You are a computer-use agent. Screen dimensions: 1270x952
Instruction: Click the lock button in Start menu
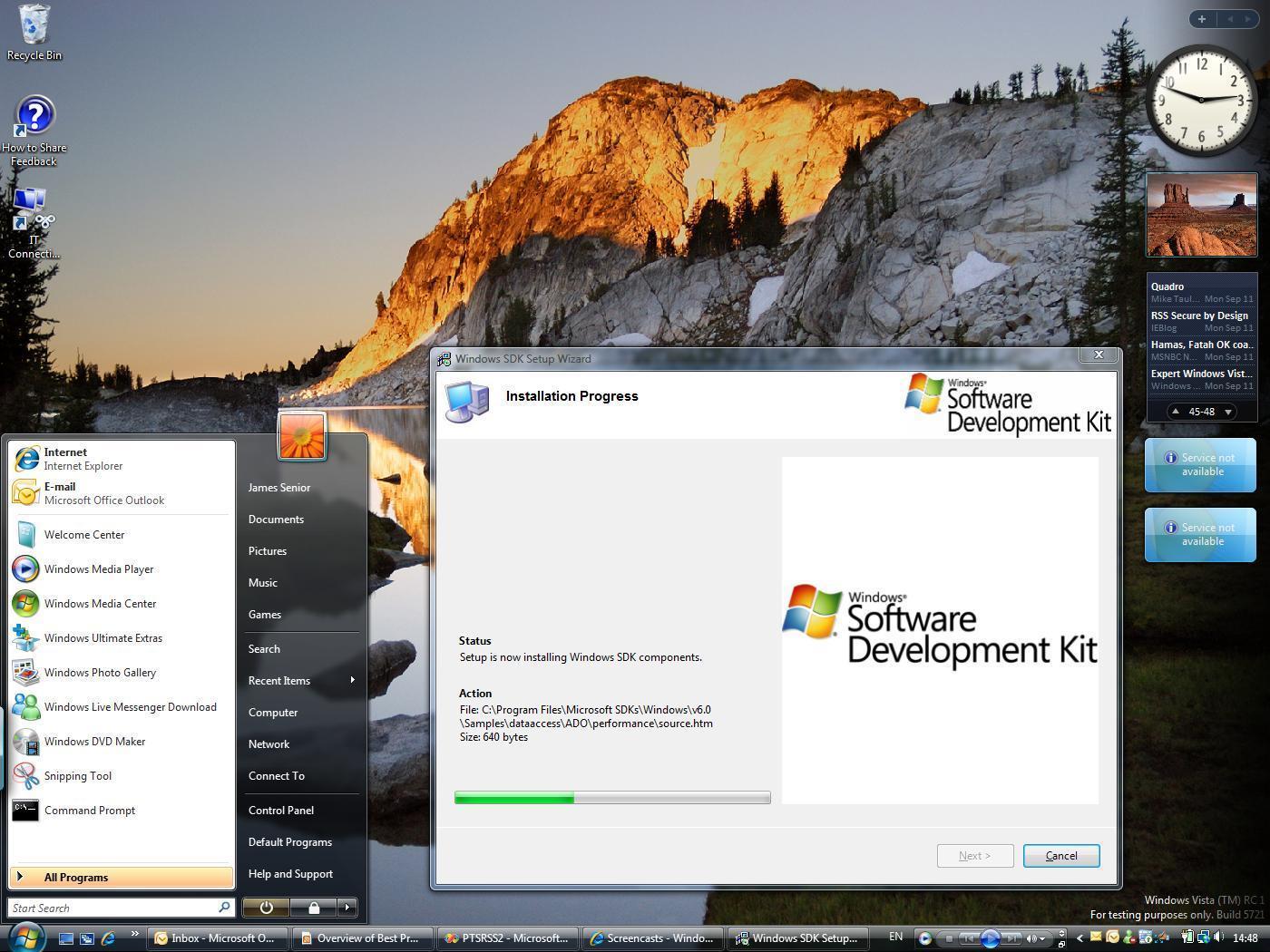pyautogui.click(x=314, y=907)
